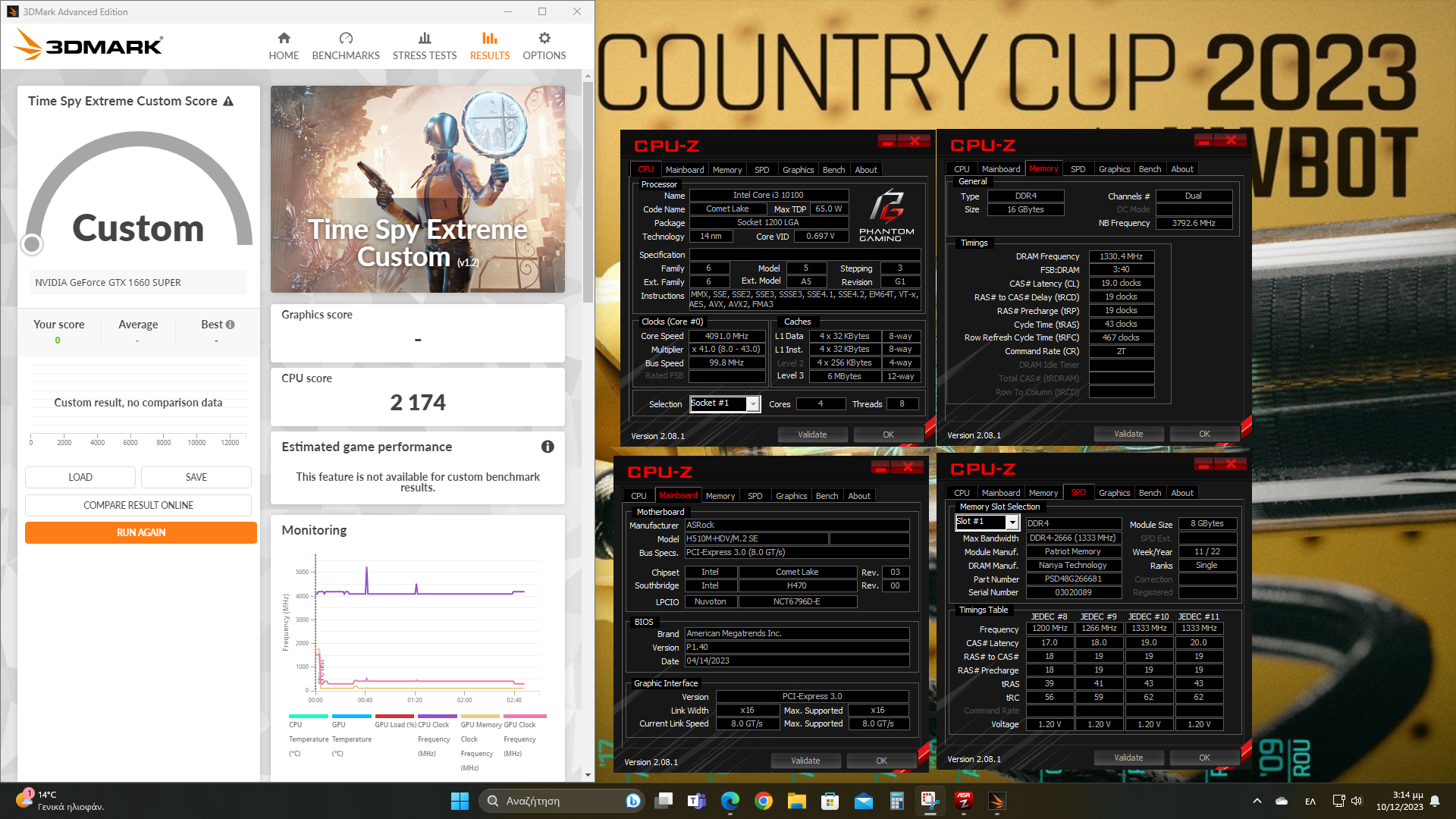The image size is (1456, 819).
Task: Switch to SPD tab in CPU-Z Memory window
Action: [x=1078, y=169]
